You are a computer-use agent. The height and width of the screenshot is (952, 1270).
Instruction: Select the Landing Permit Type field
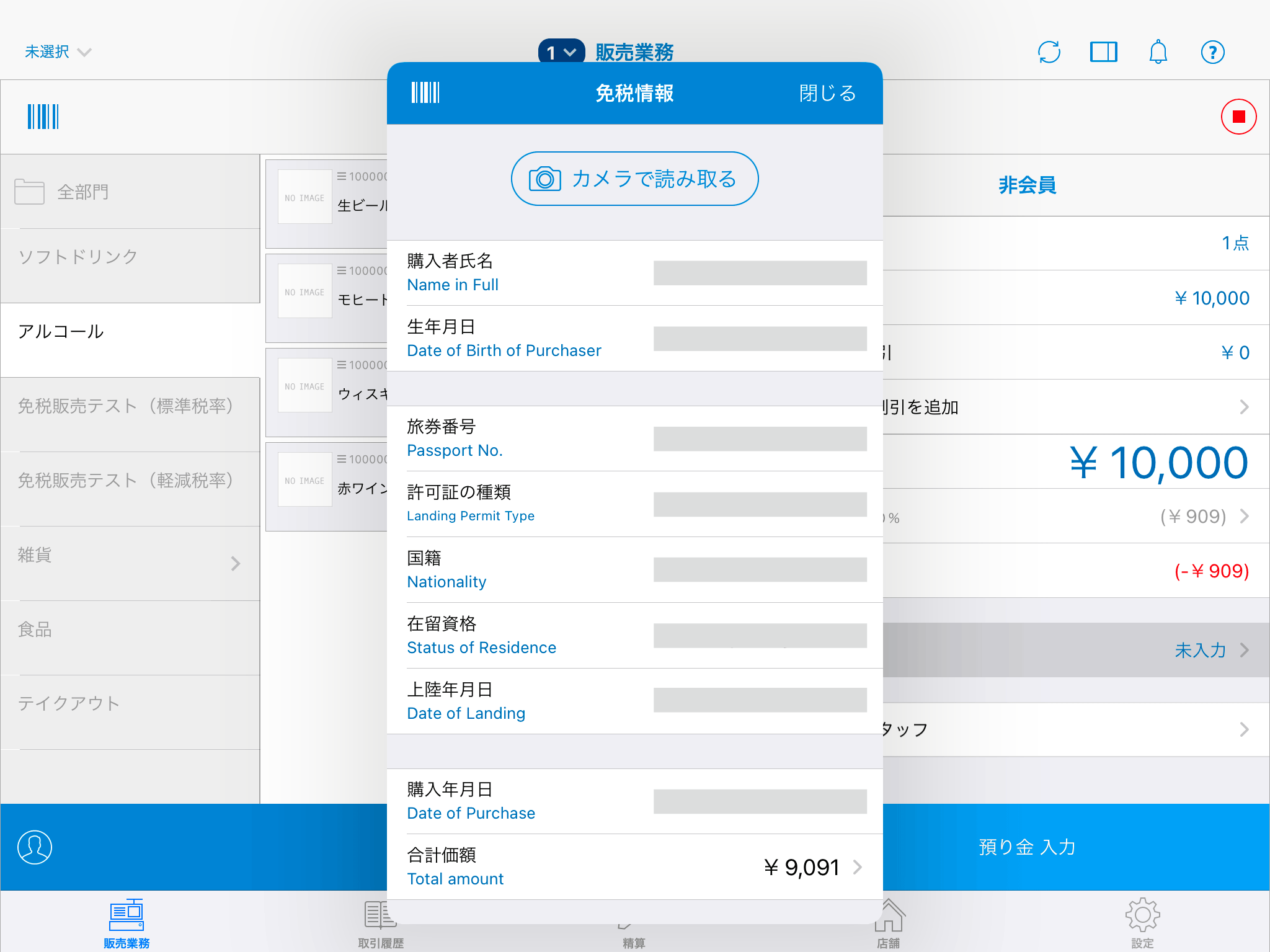[760, 504]
